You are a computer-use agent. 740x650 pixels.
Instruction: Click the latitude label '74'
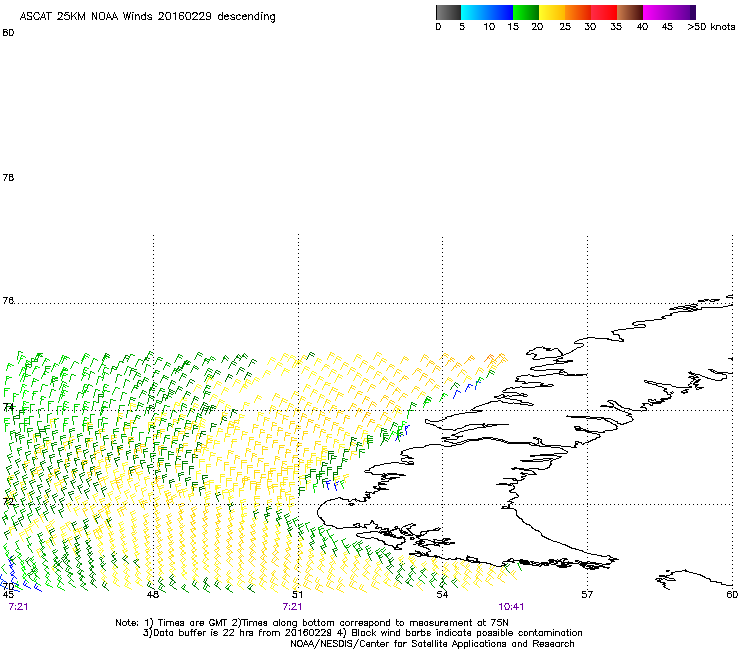pyautogui.click(x=8, y=407)
